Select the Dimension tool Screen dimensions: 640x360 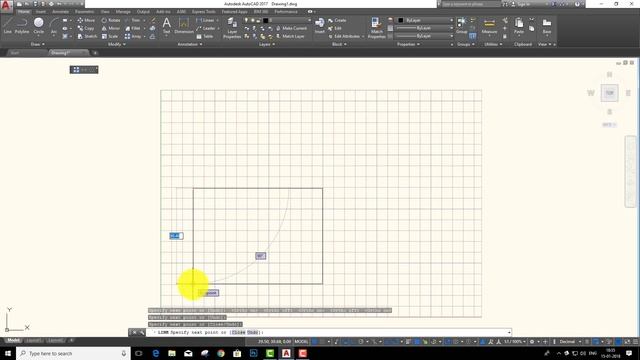(x=184, y=25)
